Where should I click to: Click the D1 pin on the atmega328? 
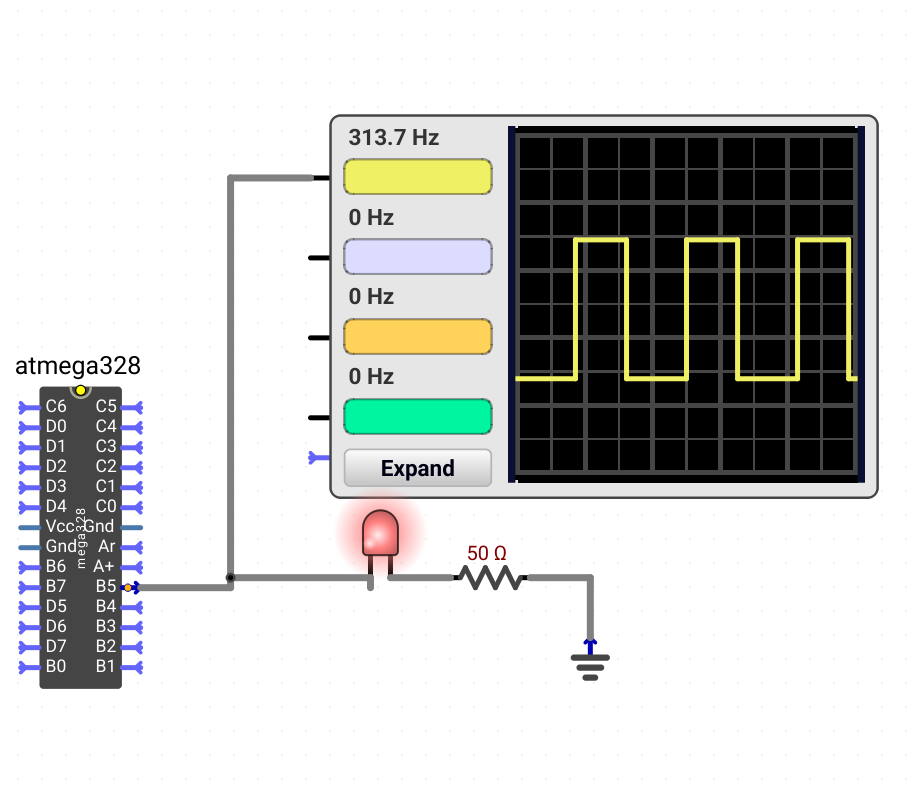coord(29,448)
